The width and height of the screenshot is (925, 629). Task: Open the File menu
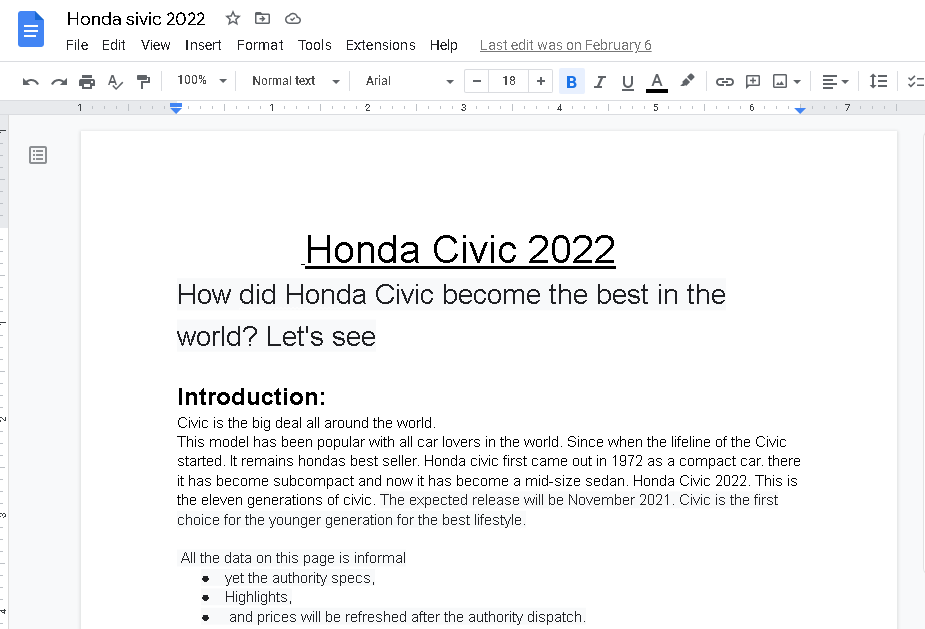pos(77,45)
